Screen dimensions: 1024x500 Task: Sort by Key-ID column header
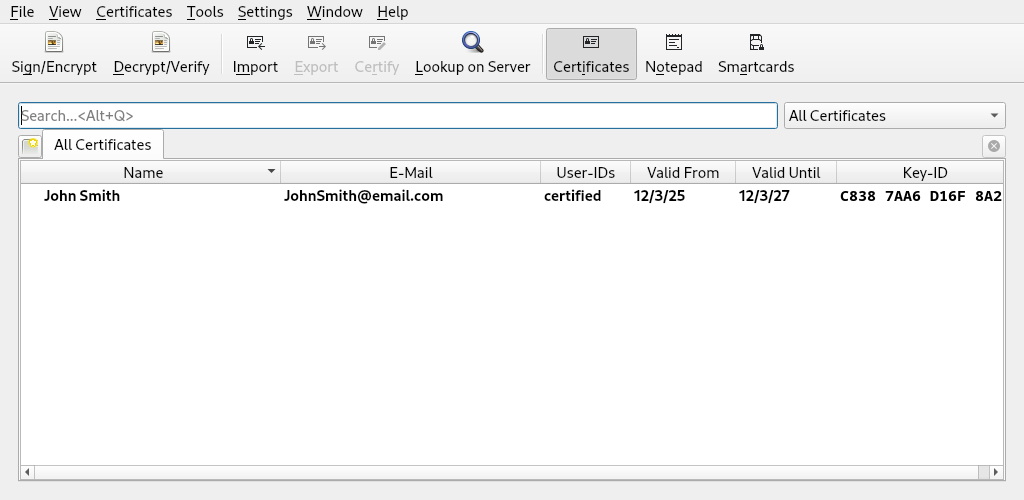tap(920, 173)
